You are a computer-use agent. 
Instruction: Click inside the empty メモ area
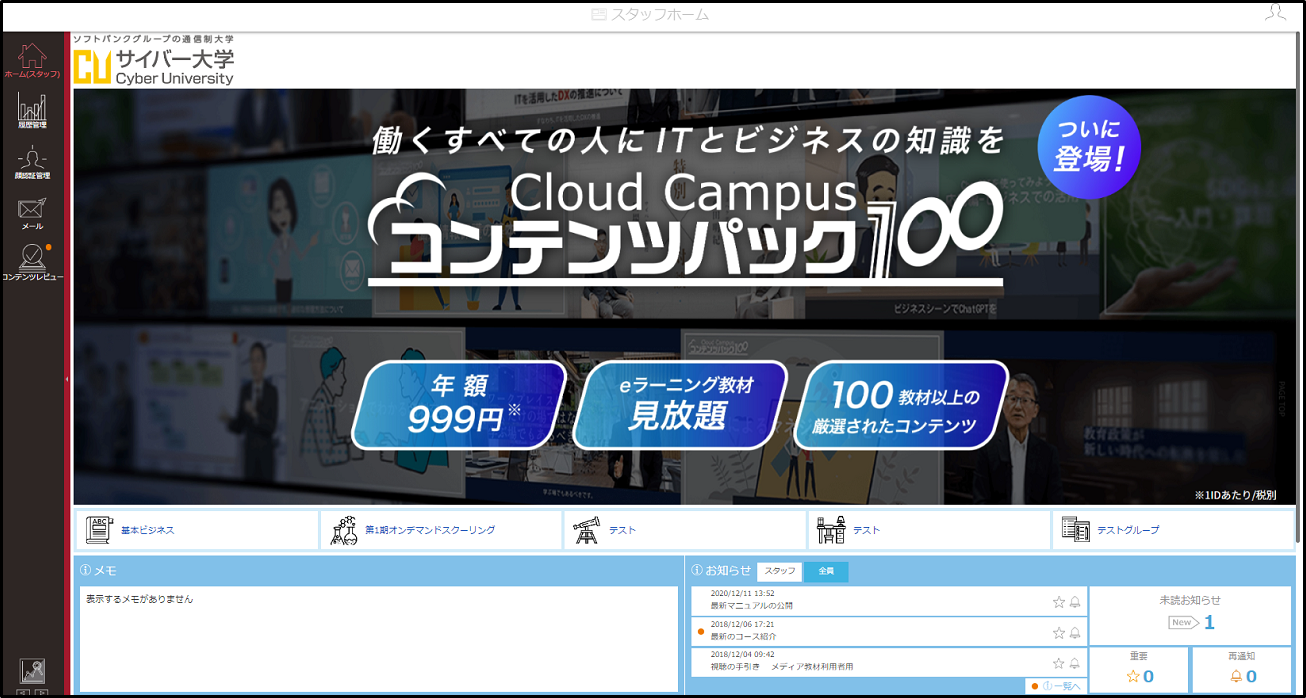(x=379, y=639)
